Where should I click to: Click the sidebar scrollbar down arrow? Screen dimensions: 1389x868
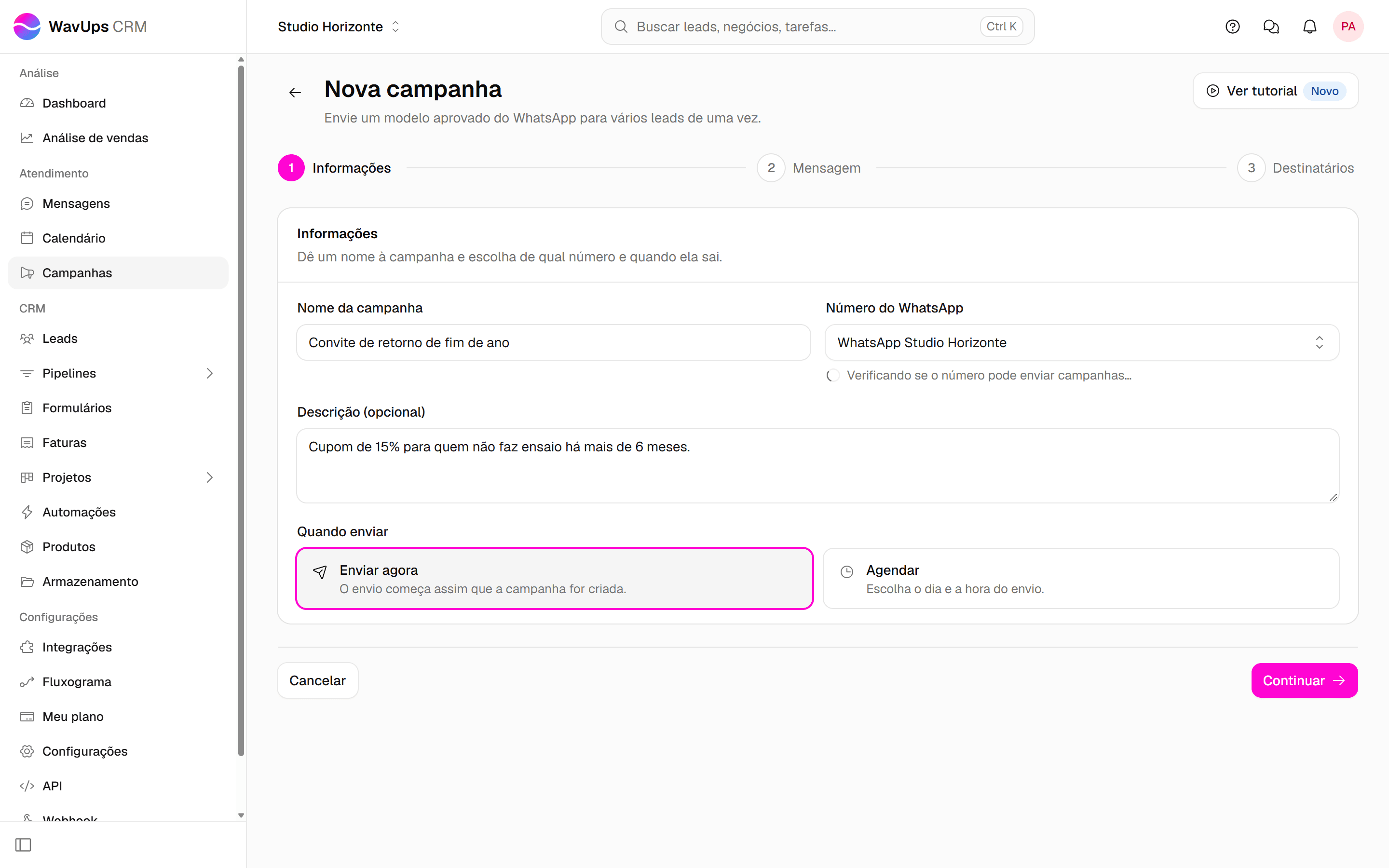tap(241, 815)
